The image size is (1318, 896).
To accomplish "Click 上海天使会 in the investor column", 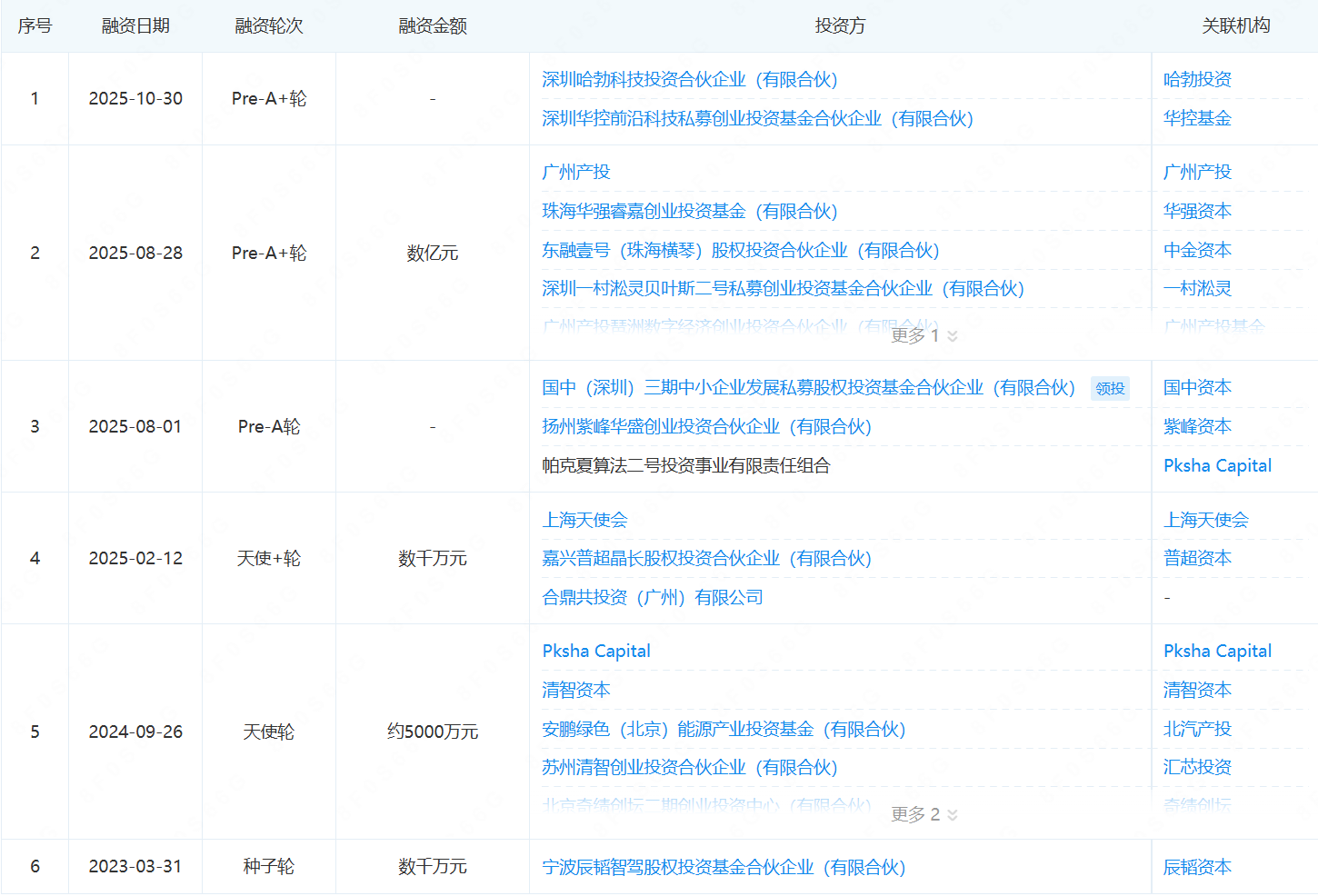I will (584, 521).
